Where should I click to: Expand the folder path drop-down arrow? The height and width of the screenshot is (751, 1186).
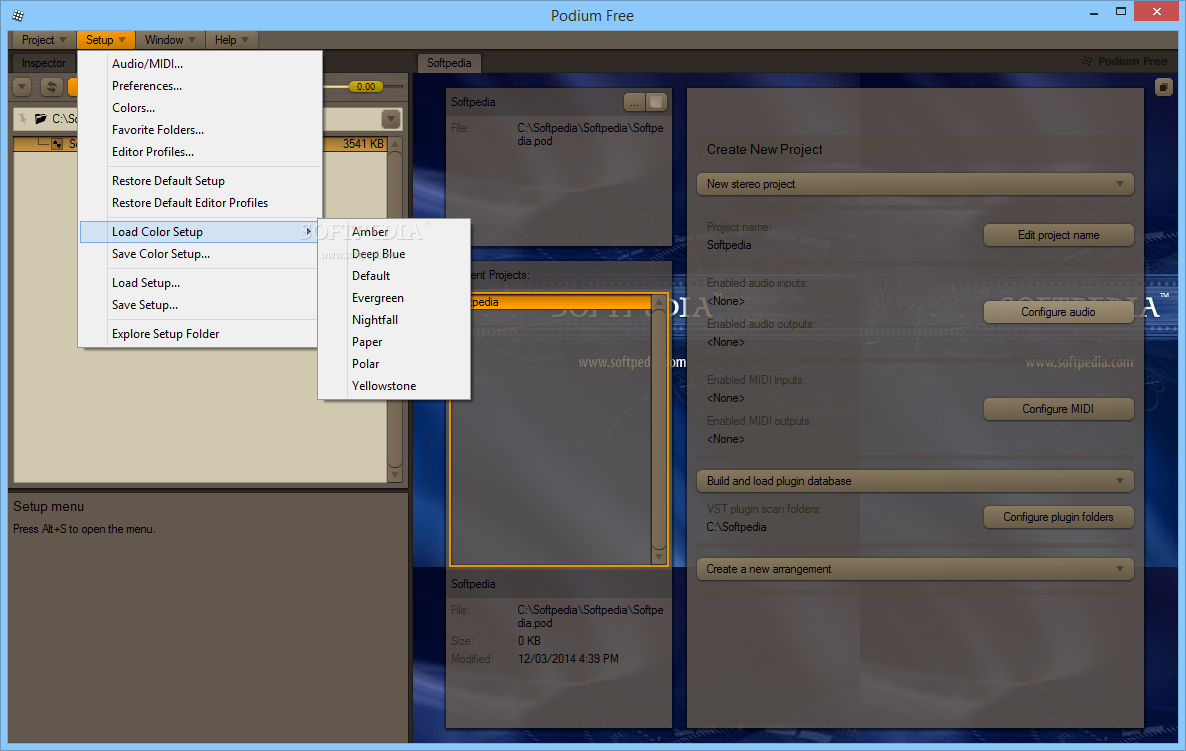(390, 119)
